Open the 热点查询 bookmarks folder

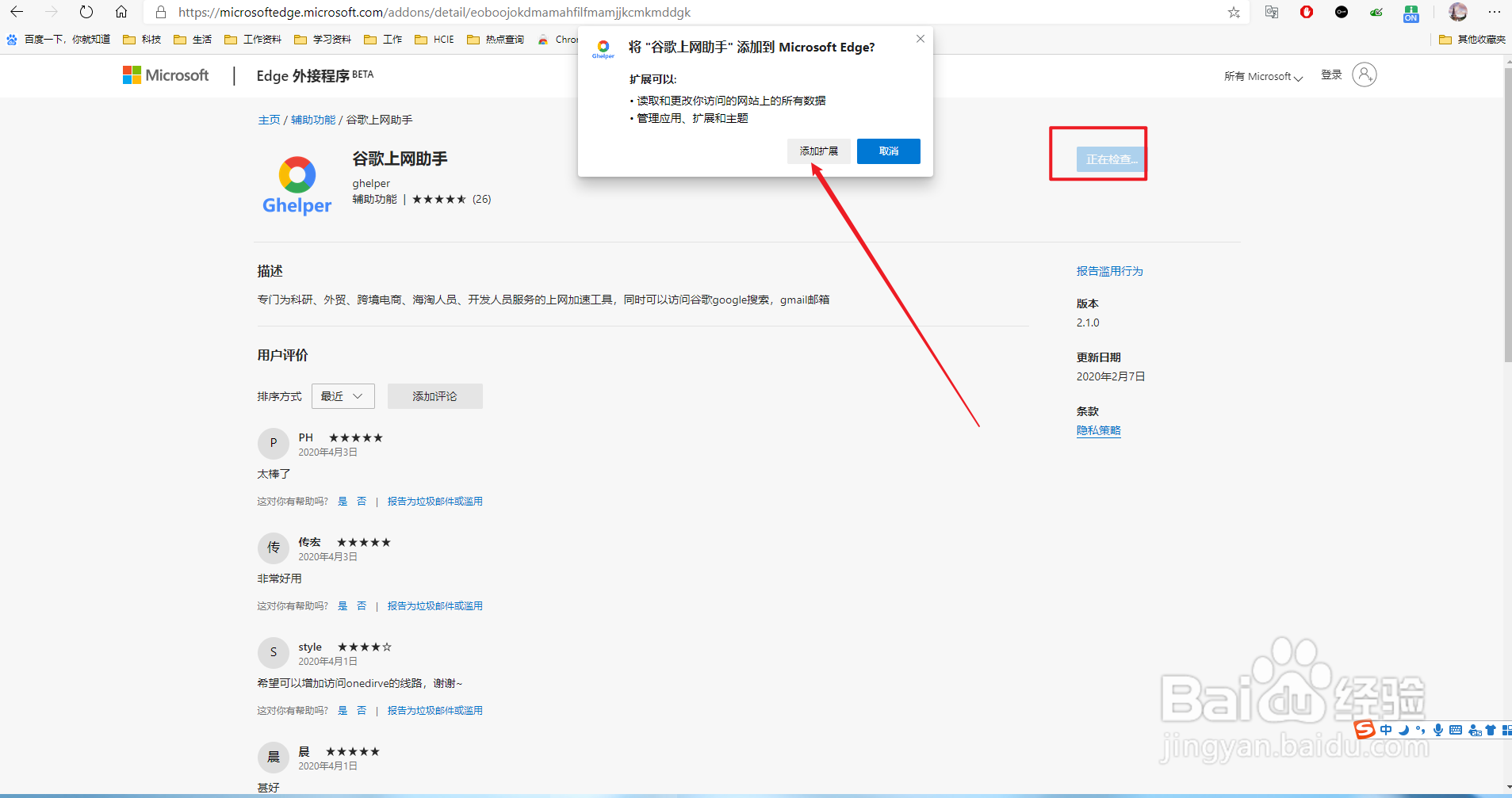pos(496,39)
